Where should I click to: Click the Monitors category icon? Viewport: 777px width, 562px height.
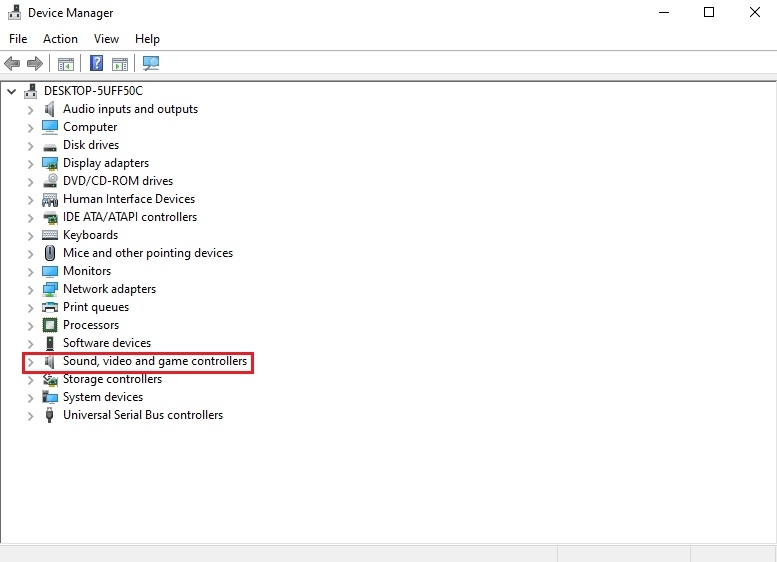click(x=50, y=271)
